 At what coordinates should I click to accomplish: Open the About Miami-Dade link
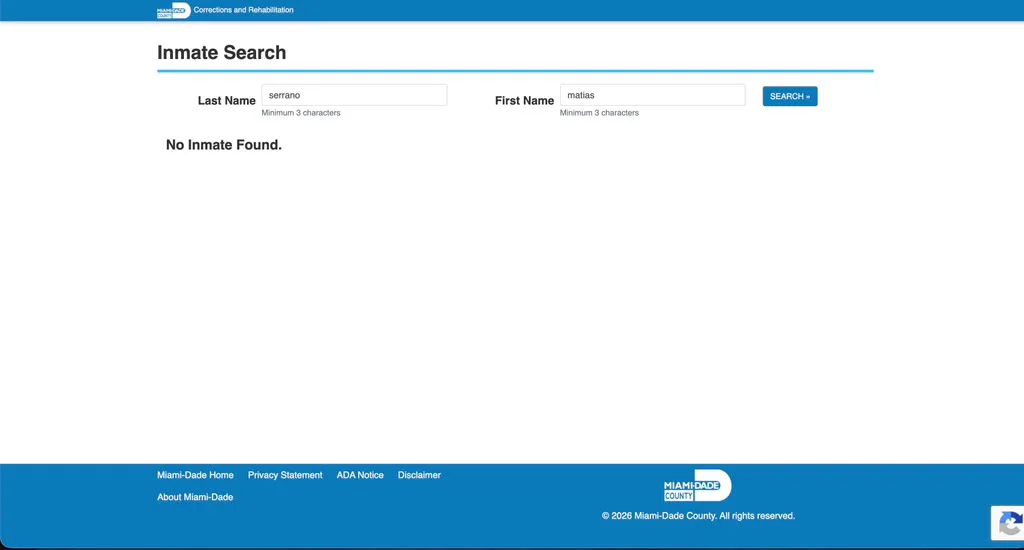tap(195, 497)
